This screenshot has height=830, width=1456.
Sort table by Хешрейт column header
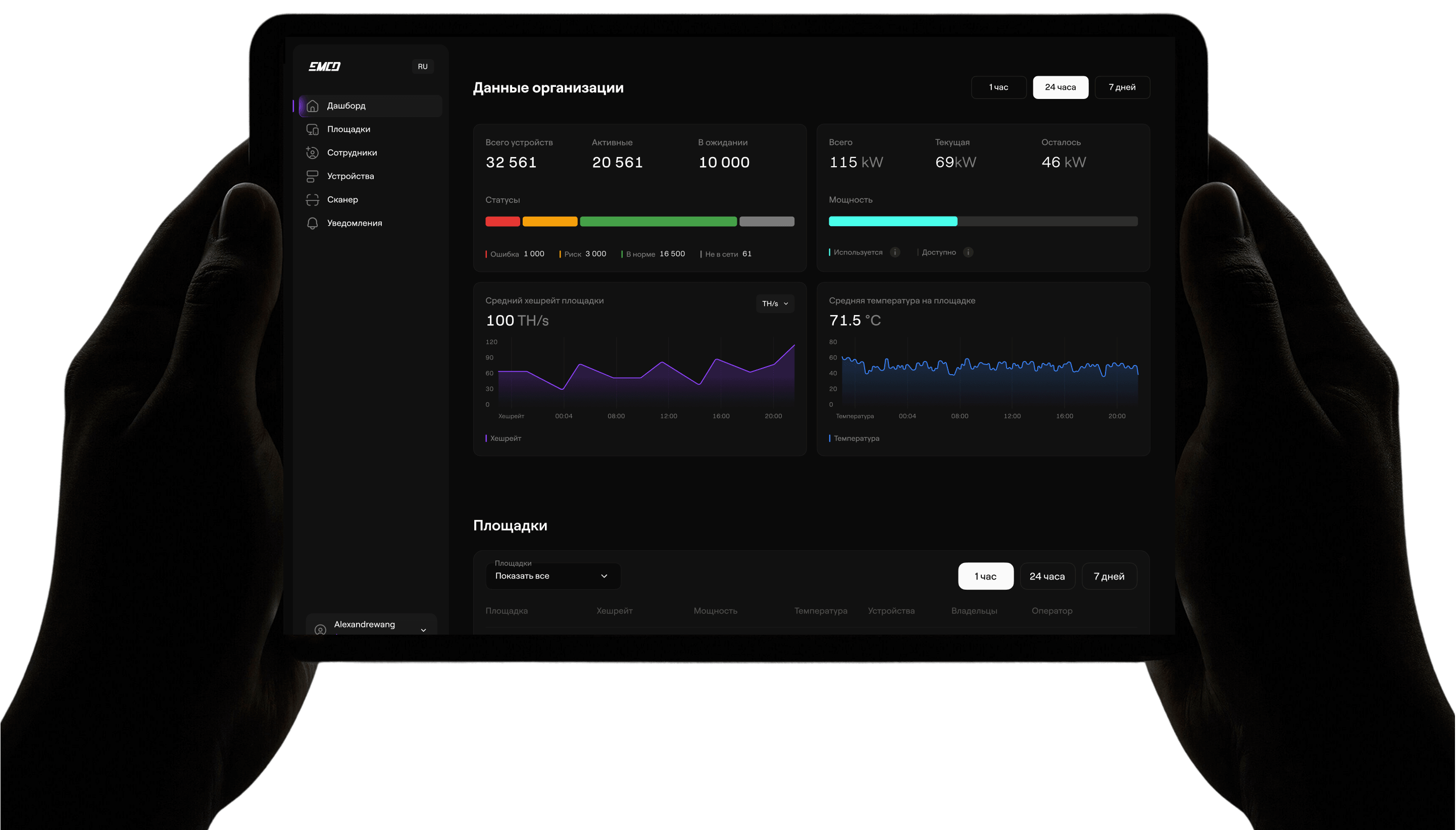click(x=615, y=611)
